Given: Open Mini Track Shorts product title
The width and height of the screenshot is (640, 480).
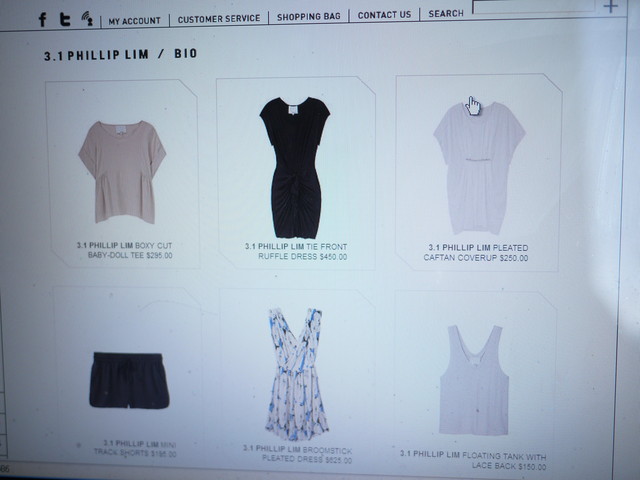Looking at the screenshot, I should pyautogui.click(x=135, y=449).
